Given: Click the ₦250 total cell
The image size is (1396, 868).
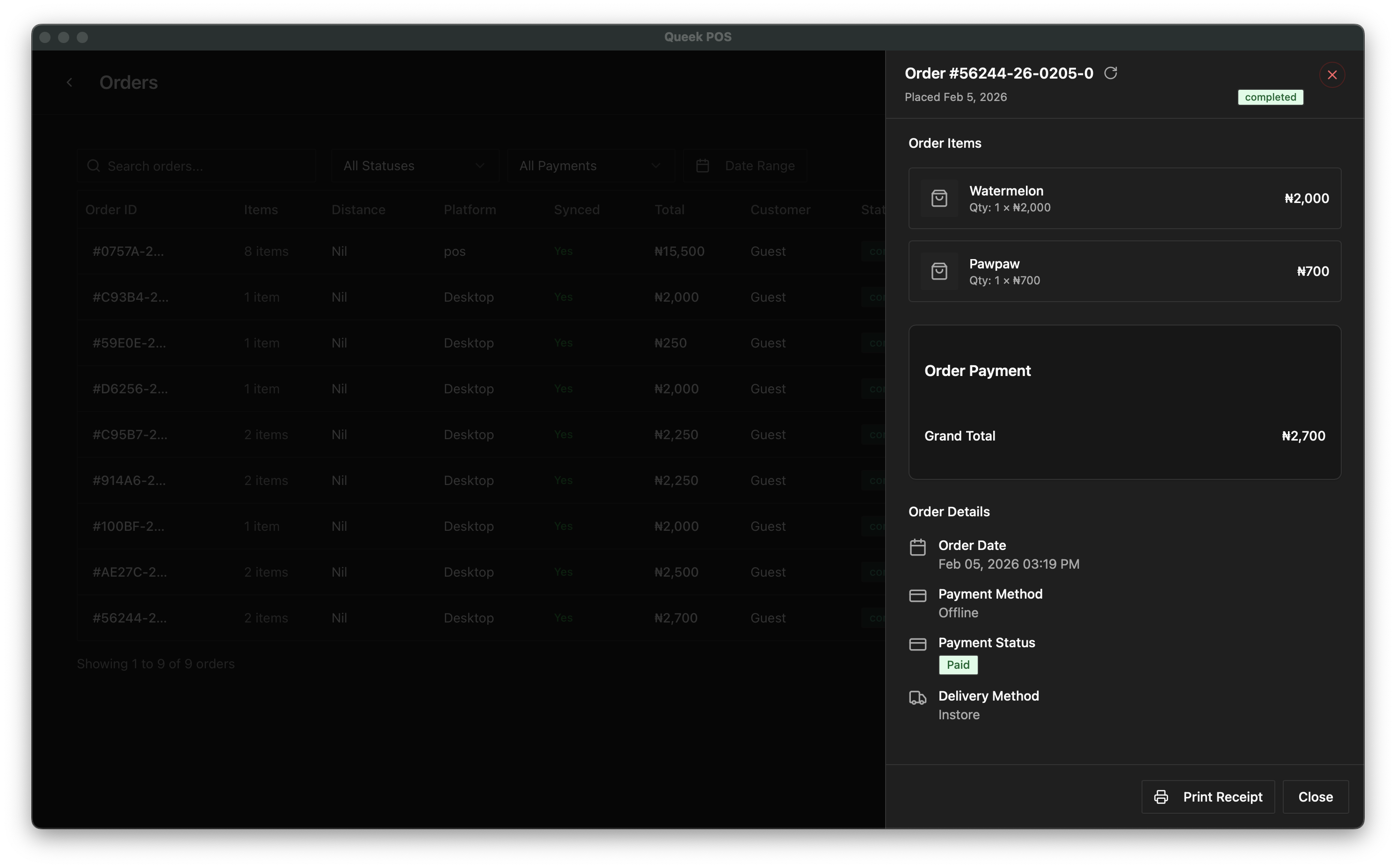Looking at the screenshot, I should pos(671,343).
